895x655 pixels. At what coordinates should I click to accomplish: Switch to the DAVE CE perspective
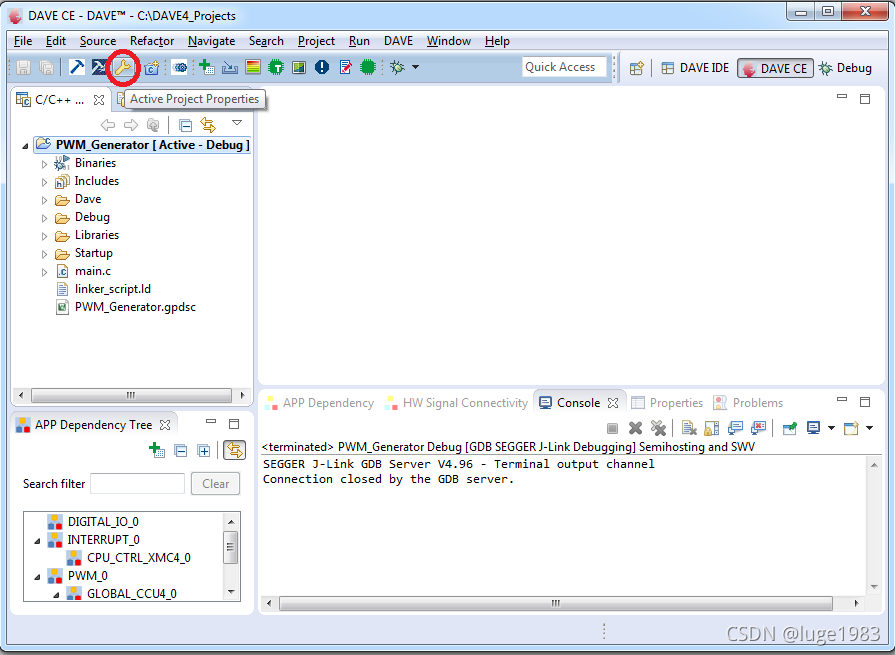(x=775, y=68)
